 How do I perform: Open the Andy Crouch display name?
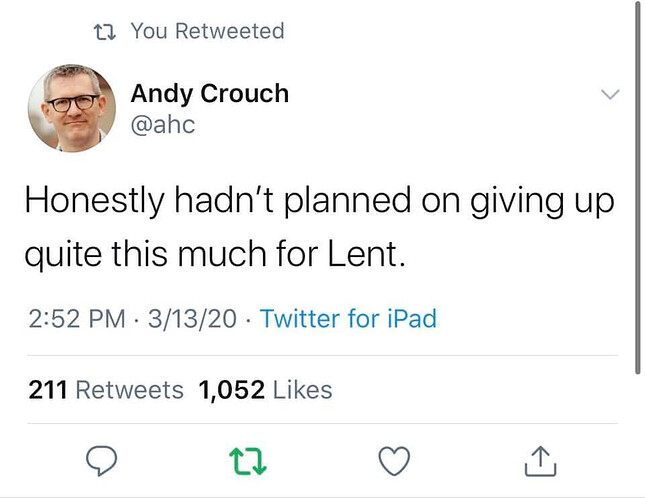(x=209, y=93)
